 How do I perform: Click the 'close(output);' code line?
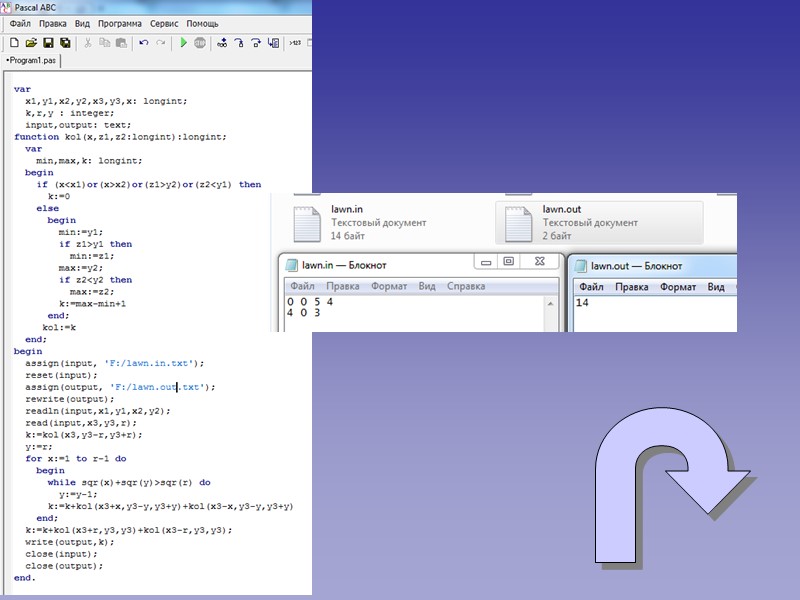pos(64,566)
